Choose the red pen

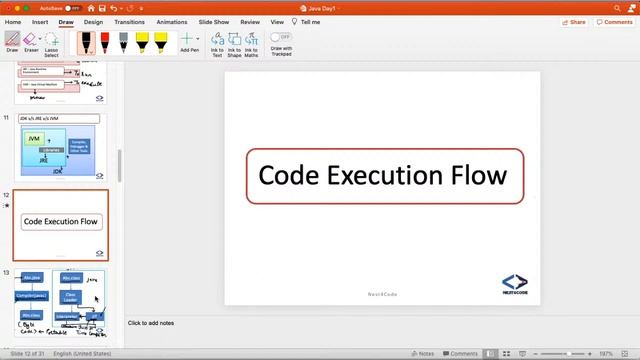tap(105, 43)
